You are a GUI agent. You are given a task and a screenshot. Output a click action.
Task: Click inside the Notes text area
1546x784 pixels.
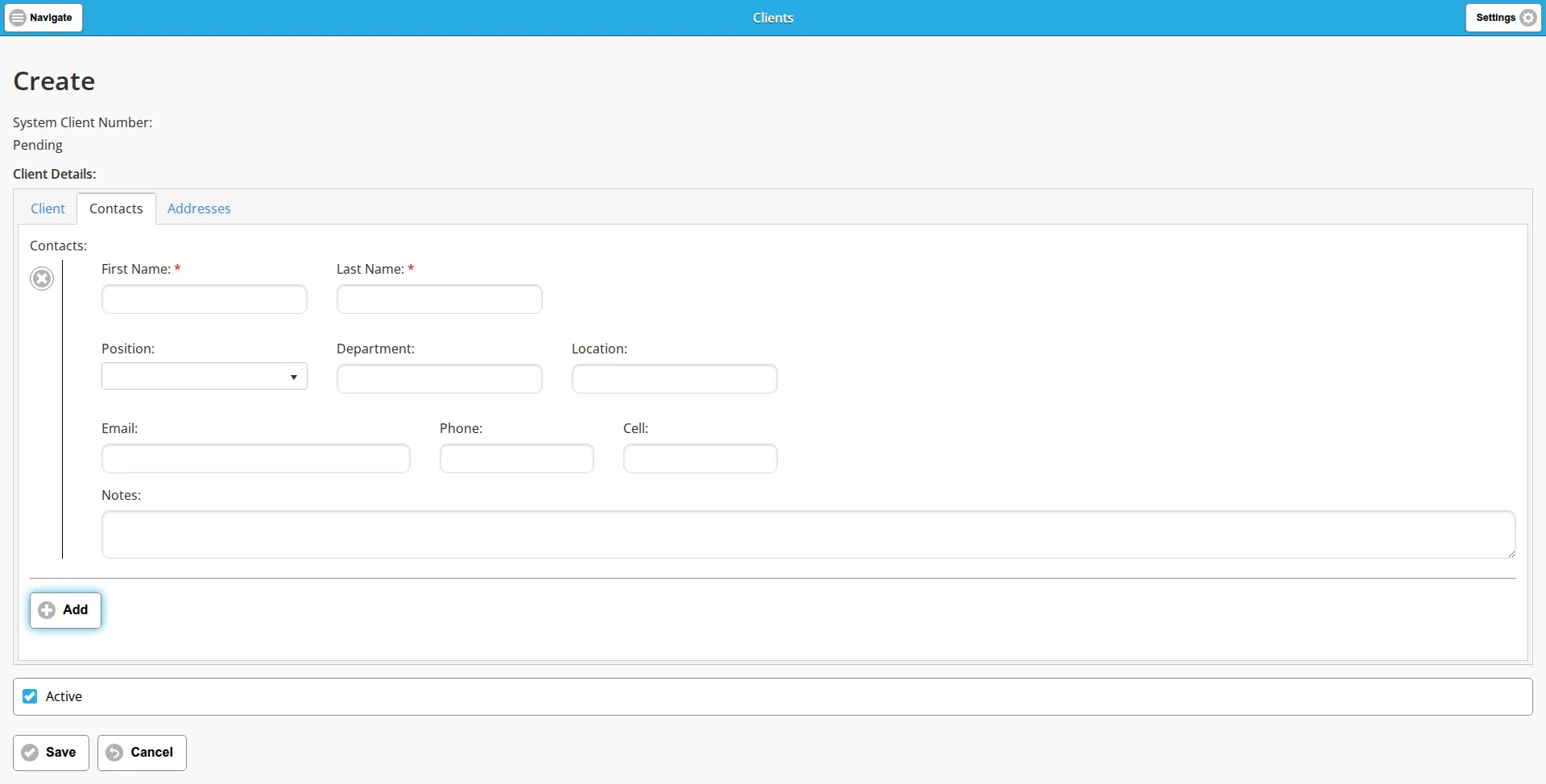[x=808, y=534]
